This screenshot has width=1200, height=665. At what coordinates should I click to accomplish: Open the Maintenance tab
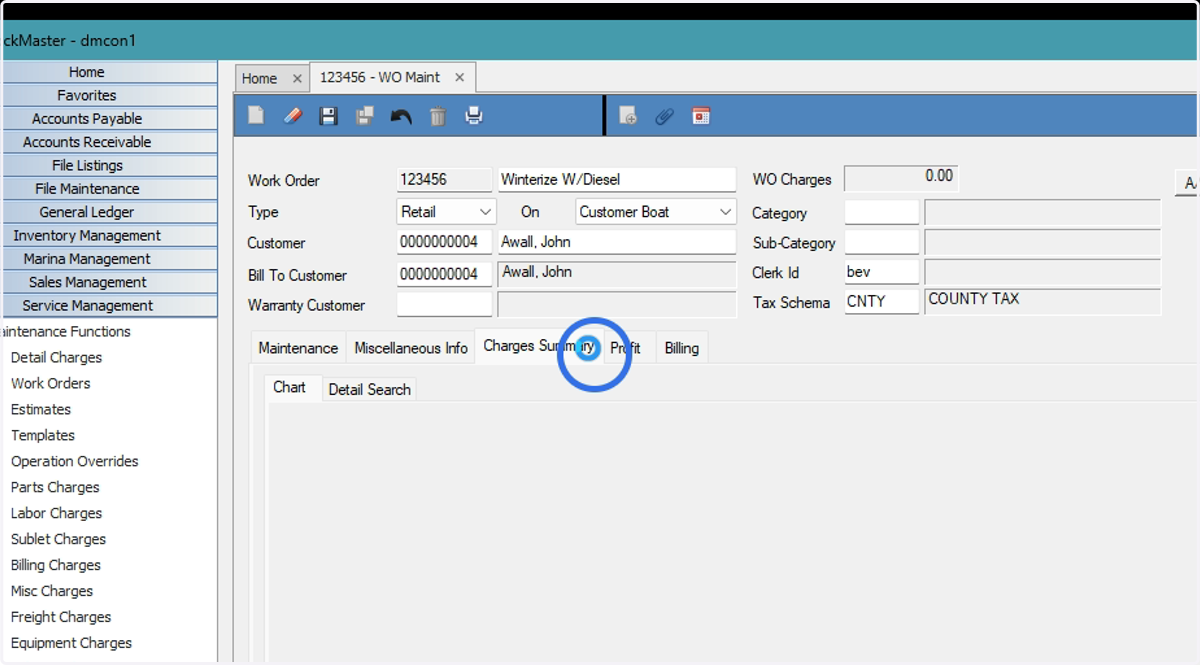[298, 348]
